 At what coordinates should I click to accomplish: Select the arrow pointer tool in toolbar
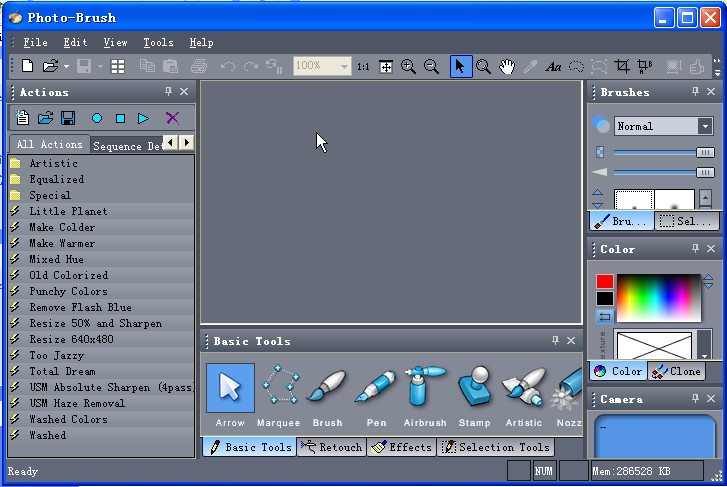[x=461, y=66]
